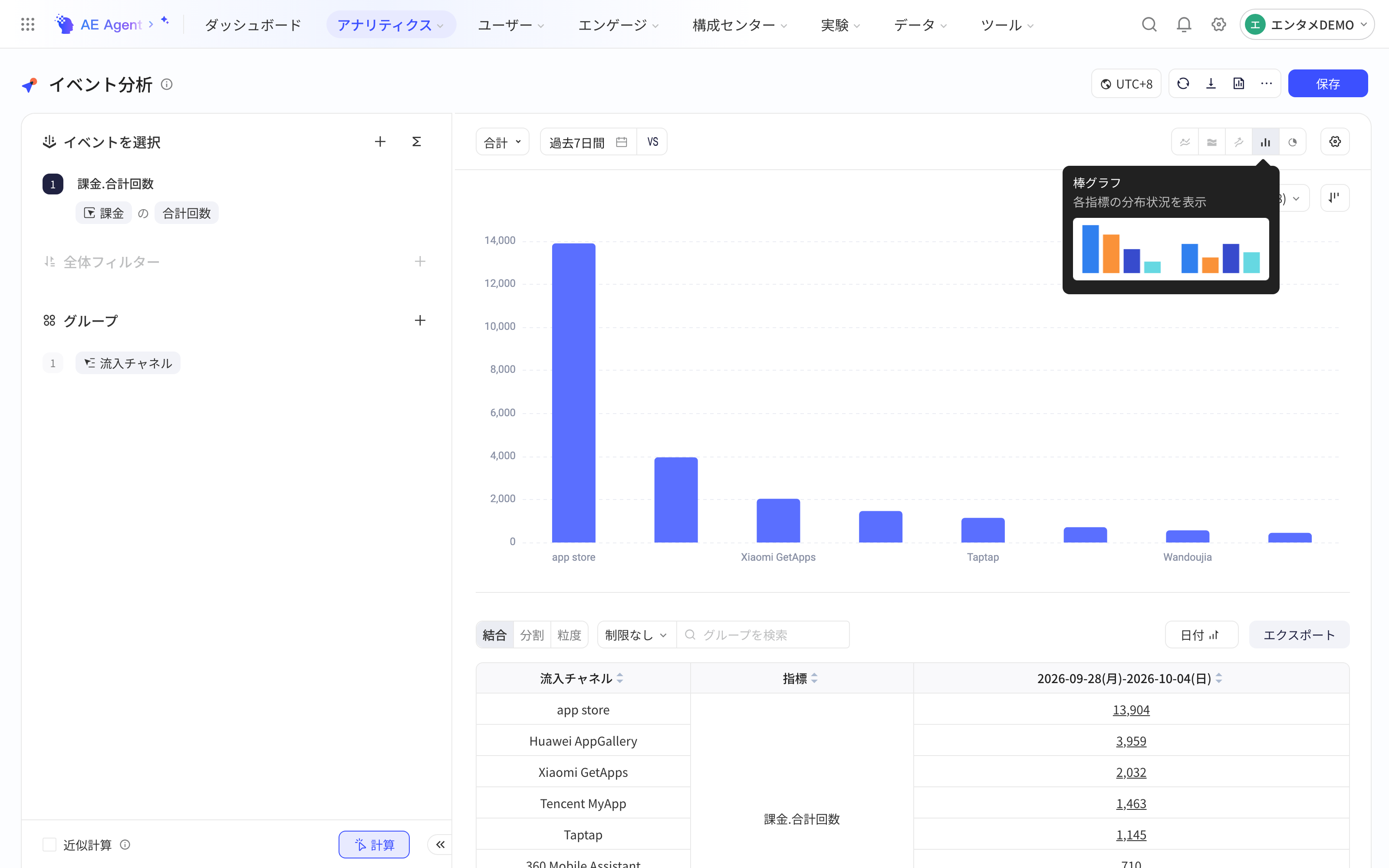Screen dimensions: 1389x868
Task: Click the refresh data icon
Action: click(x=1183, y=84)
